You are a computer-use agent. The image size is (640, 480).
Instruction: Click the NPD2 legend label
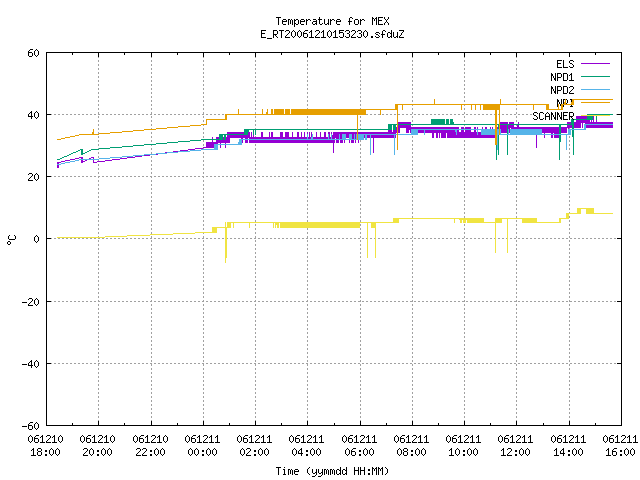click(562, 90)
